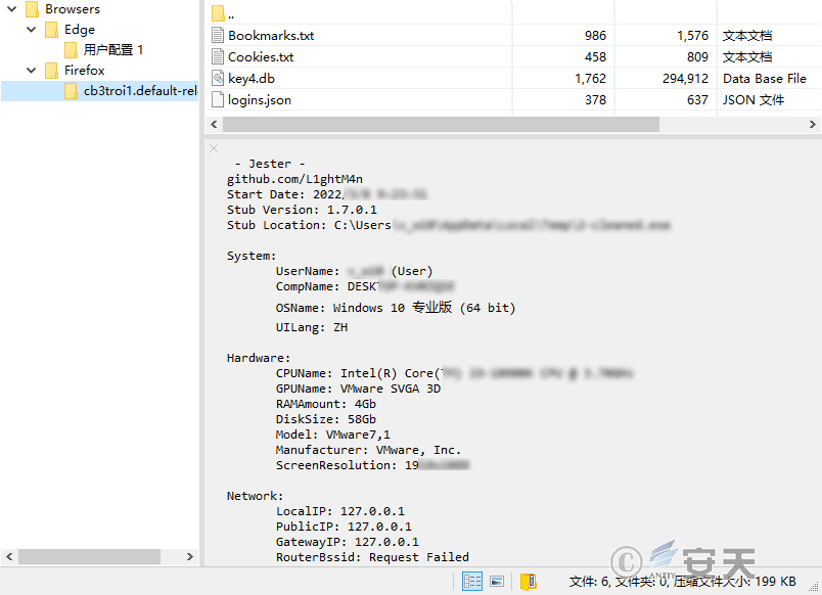Select the cb3troi1.default-release folder
Image resolution: width=822 pixels, height=595 pixels.
139,91
